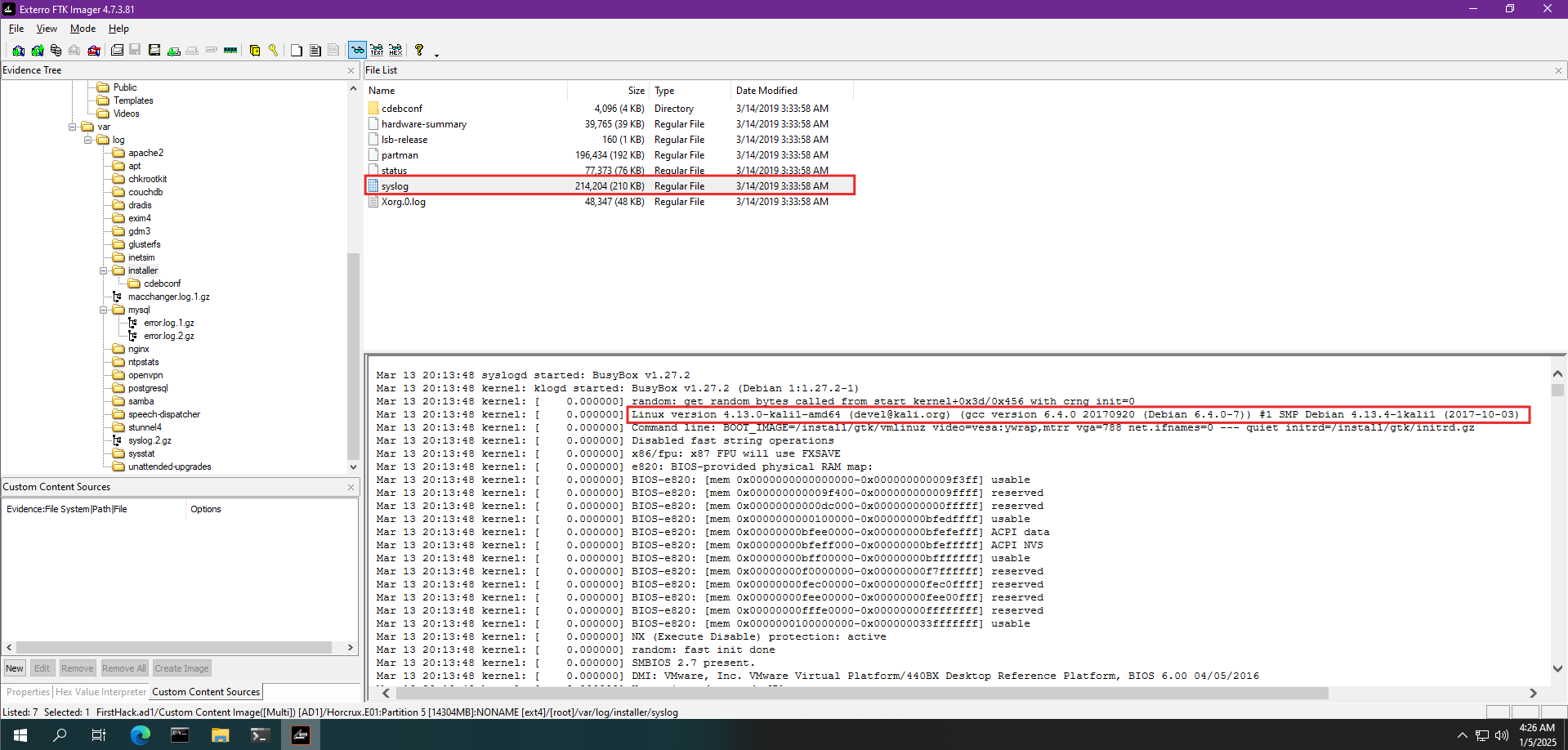1568x750 pixels.
Task: Close the Custom Content Sources pane
Action: click(351, 488)
